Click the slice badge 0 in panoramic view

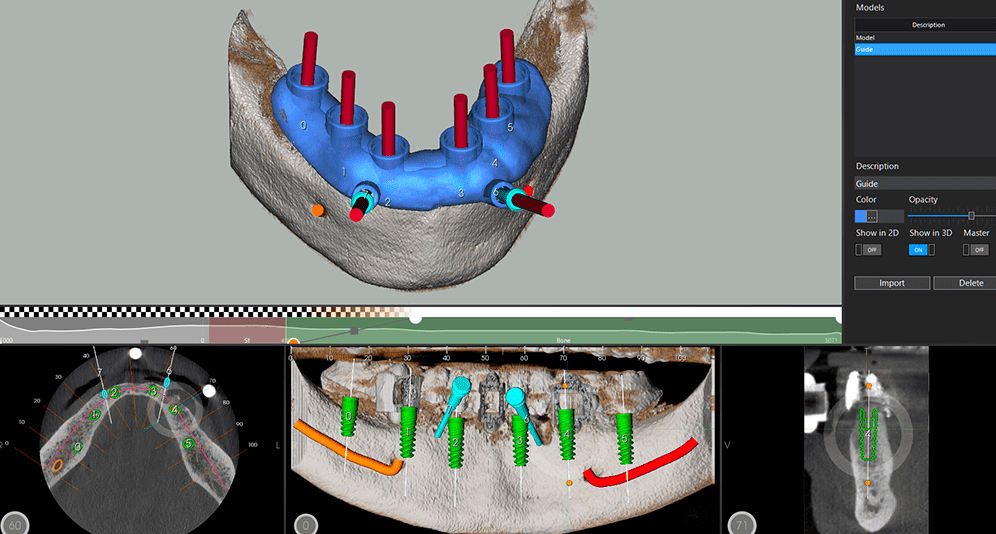304,523
